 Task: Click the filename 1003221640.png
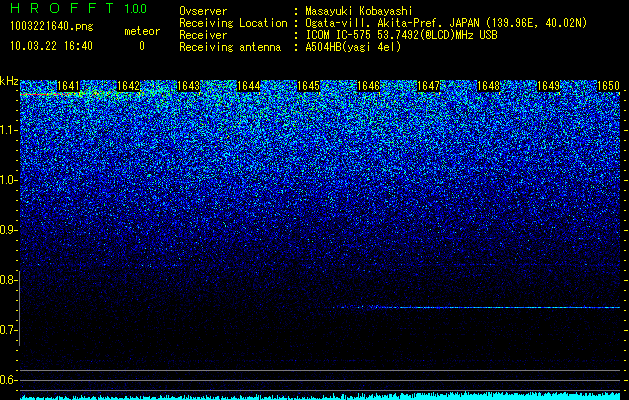[x=52, y=27]
